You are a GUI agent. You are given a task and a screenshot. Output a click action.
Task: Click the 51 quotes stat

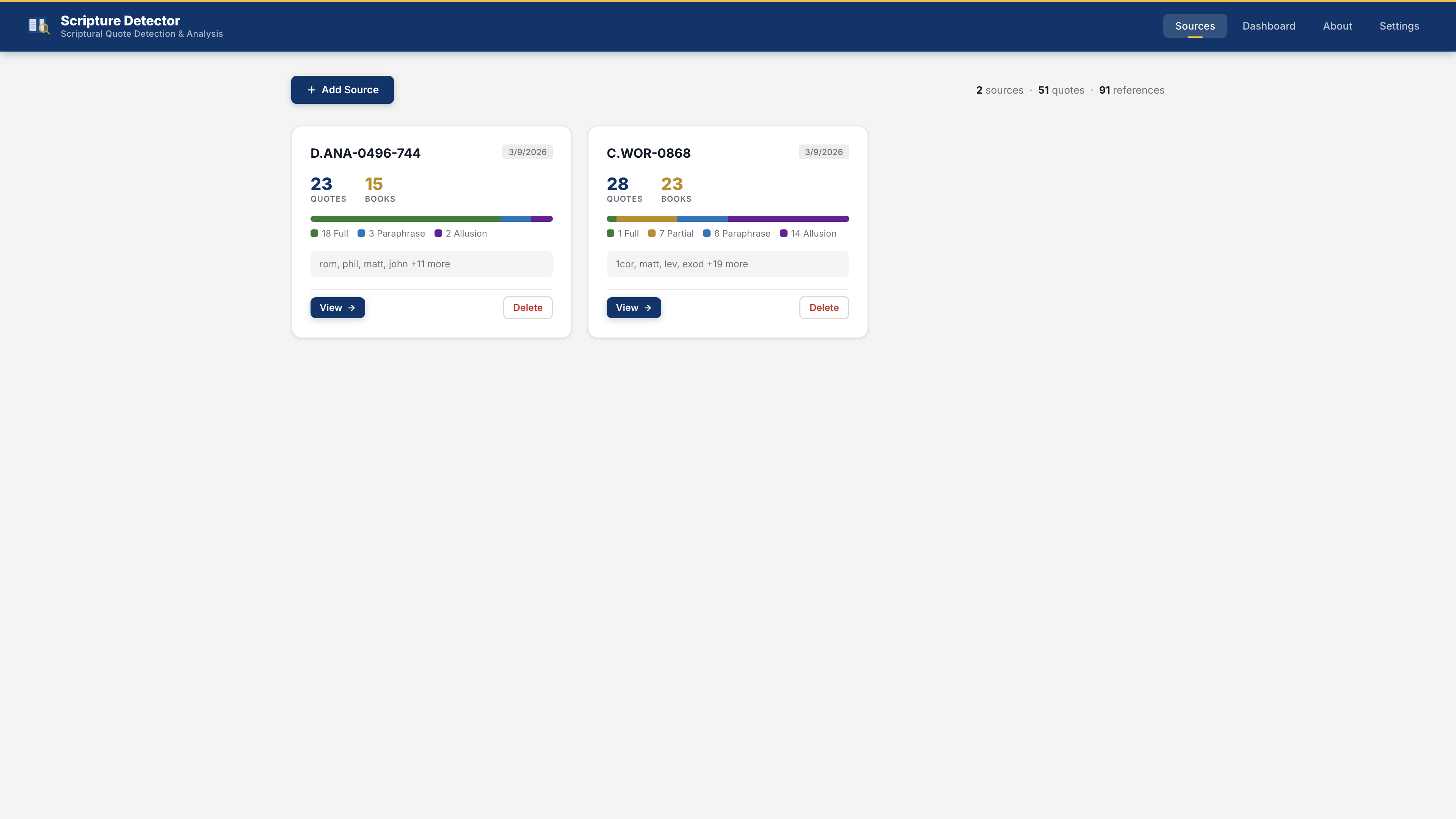1061,90
